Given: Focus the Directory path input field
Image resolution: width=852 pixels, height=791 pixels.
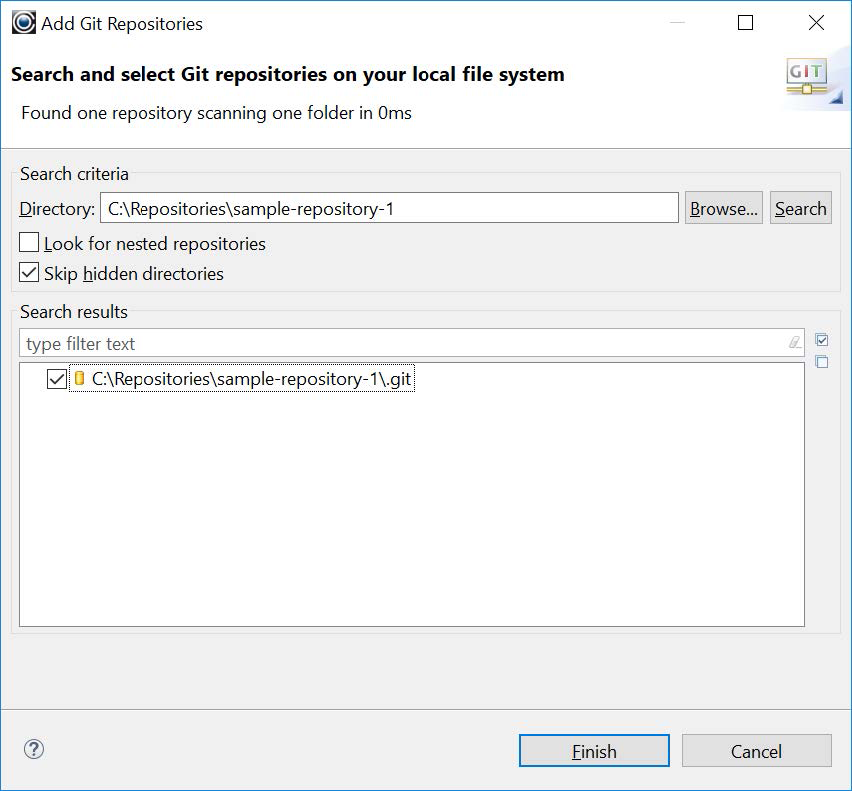Looking at the screenshot, I should (390, 207).
